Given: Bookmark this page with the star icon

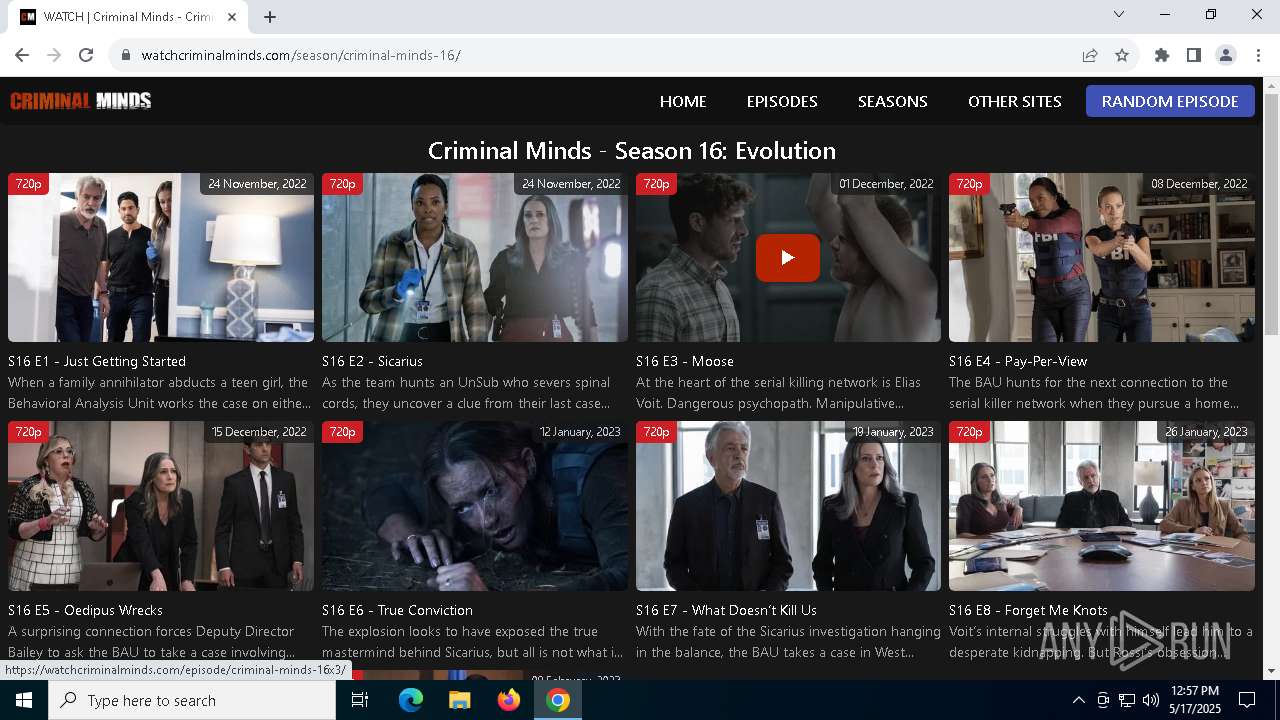Looking at the screenshot, I should [x=1122, y=55].
